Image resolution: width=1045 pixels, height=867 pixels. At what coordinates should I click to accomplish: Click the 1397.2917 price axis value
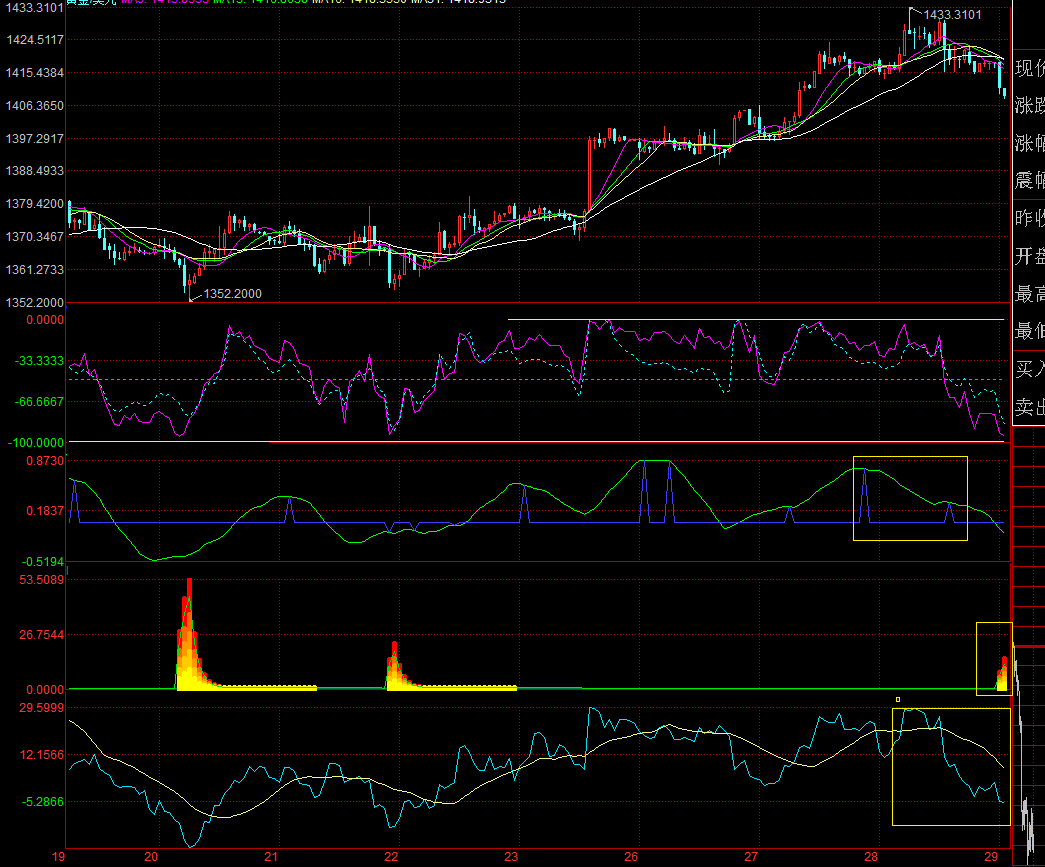click(x=35, y=139)
